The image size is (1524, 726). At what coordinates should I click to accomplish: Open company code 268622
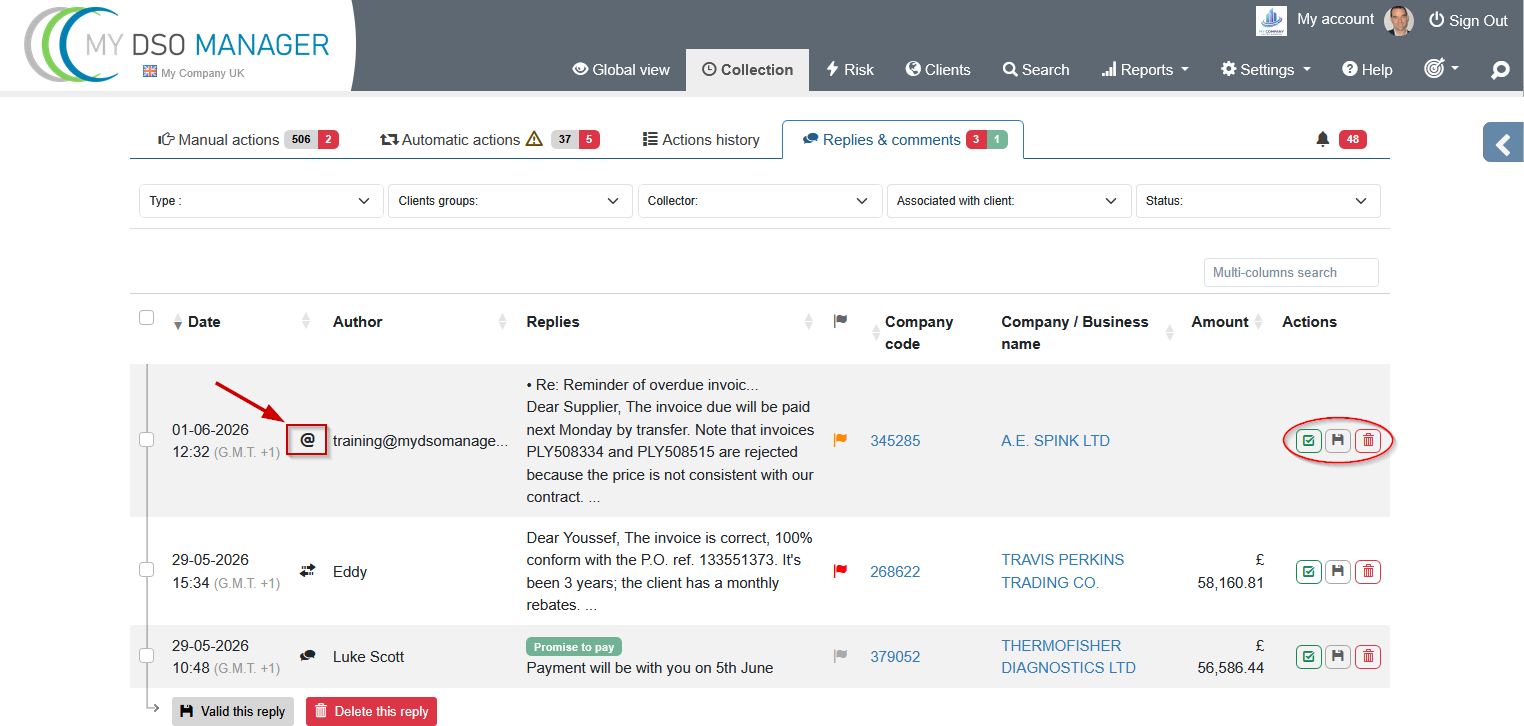coord(895,571)
